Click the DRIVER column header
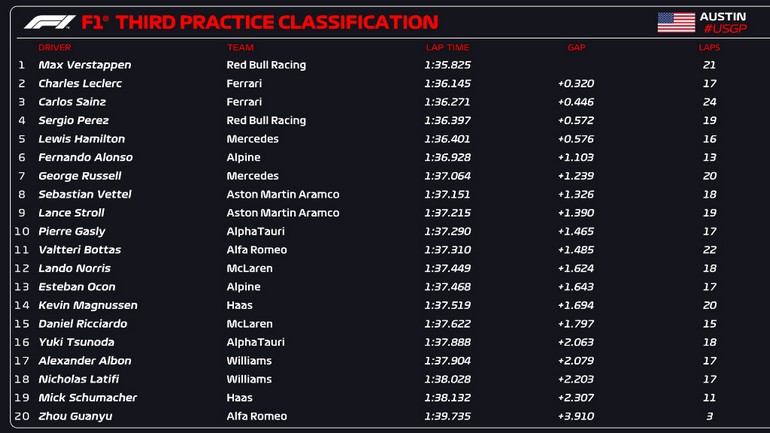This screenshot has height=433, width=770. click(x=55, y=47)
